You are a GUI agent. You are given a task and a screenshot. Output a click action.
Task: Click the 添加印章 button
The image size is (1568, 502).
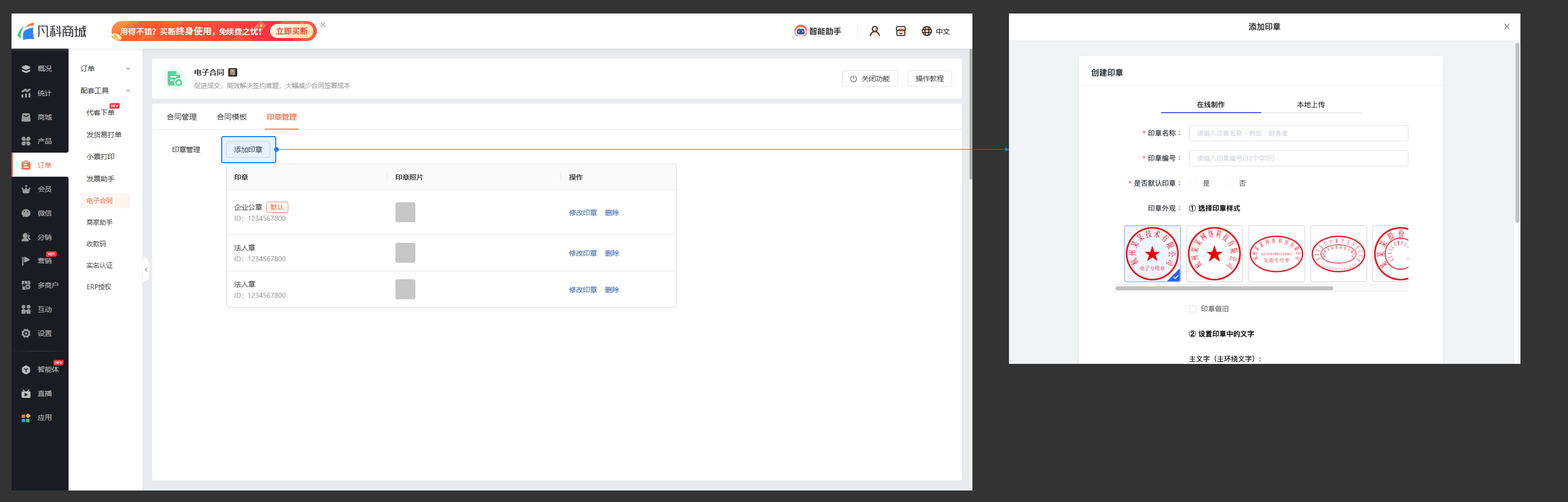pyautogui.click(x=248, y=150)
